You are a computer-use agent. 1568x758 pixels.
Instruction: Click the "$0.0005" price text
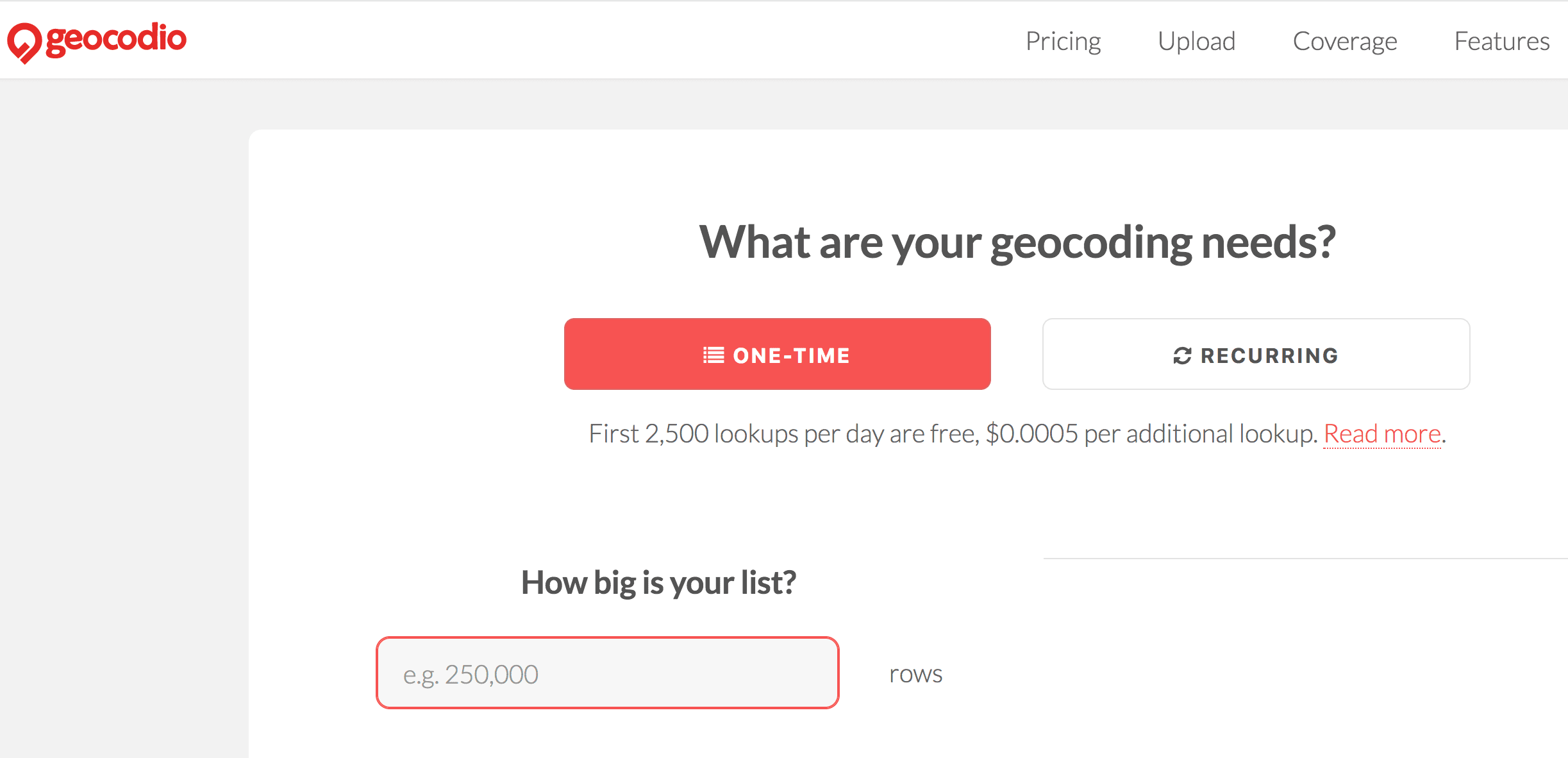1031,434
